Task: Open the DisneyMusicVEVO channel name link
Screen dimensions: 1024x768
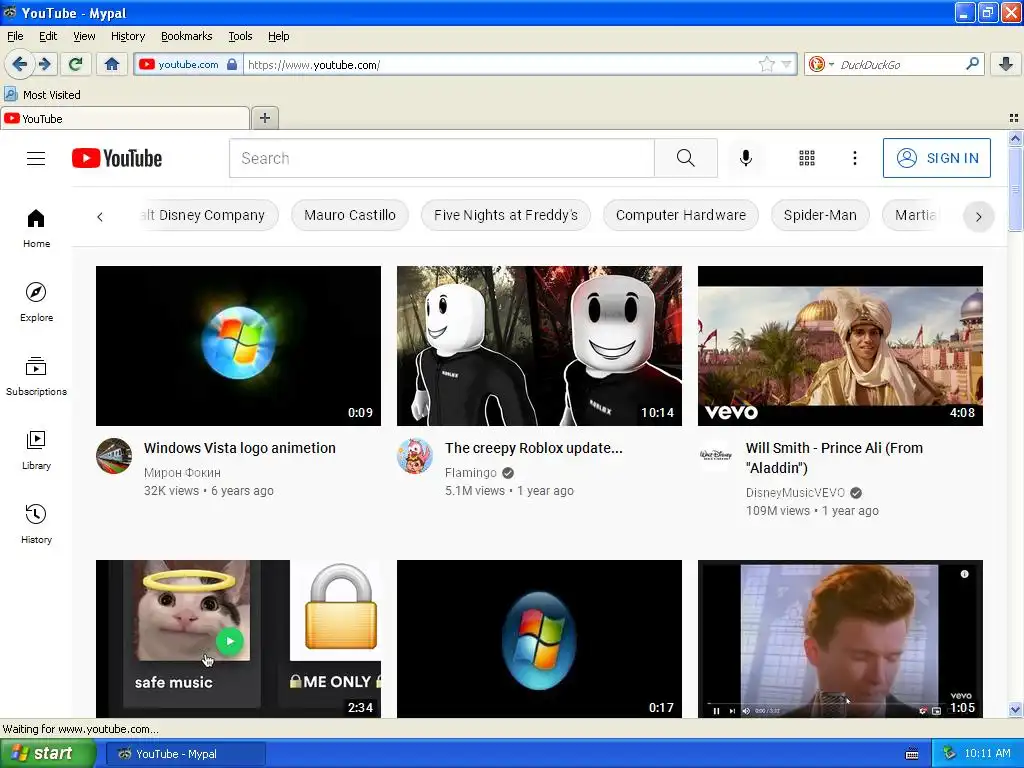Action: [795, 493]
